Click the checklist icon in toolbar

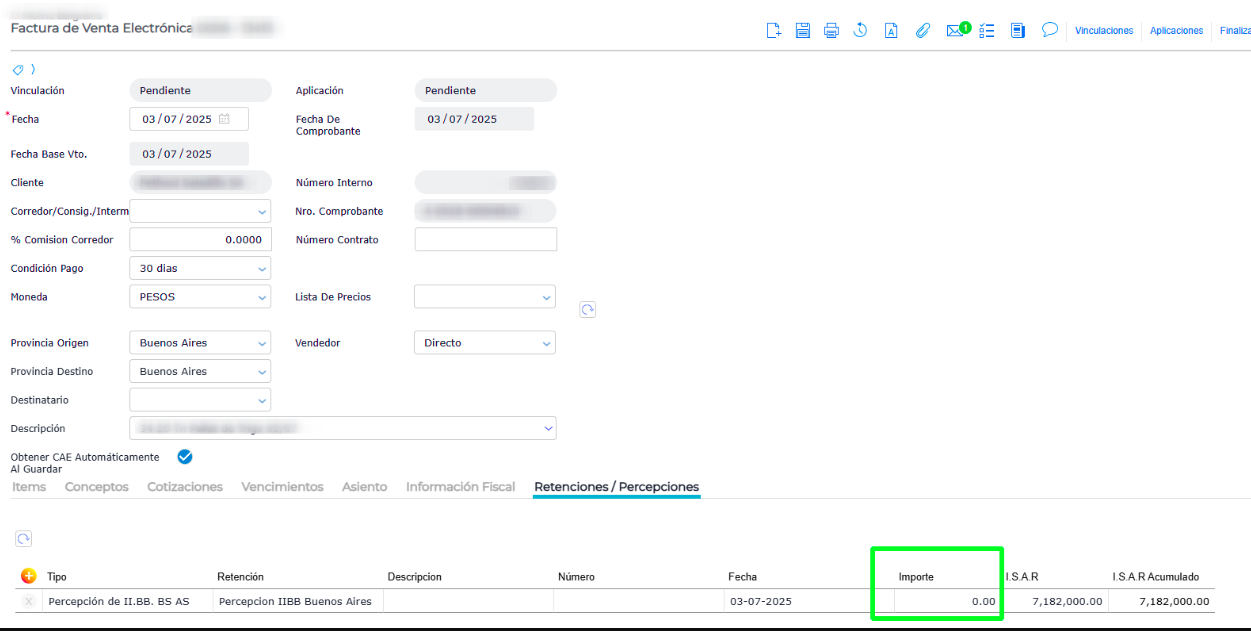tap(987, 31)
